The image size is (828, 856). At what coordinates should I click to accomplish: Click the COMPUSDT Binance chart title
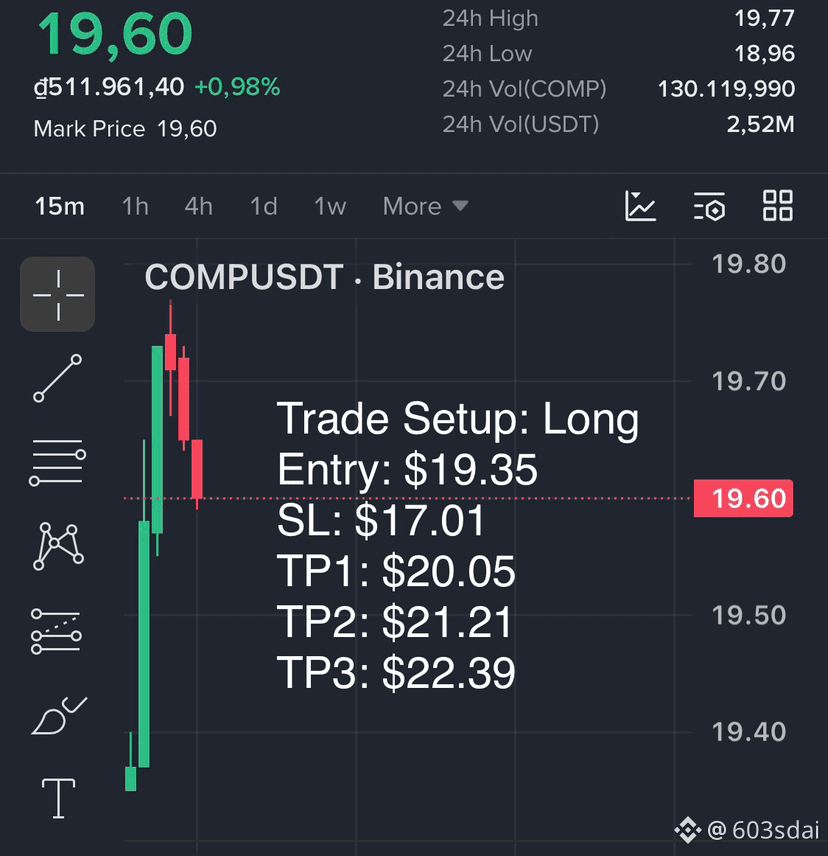[324, 277]
